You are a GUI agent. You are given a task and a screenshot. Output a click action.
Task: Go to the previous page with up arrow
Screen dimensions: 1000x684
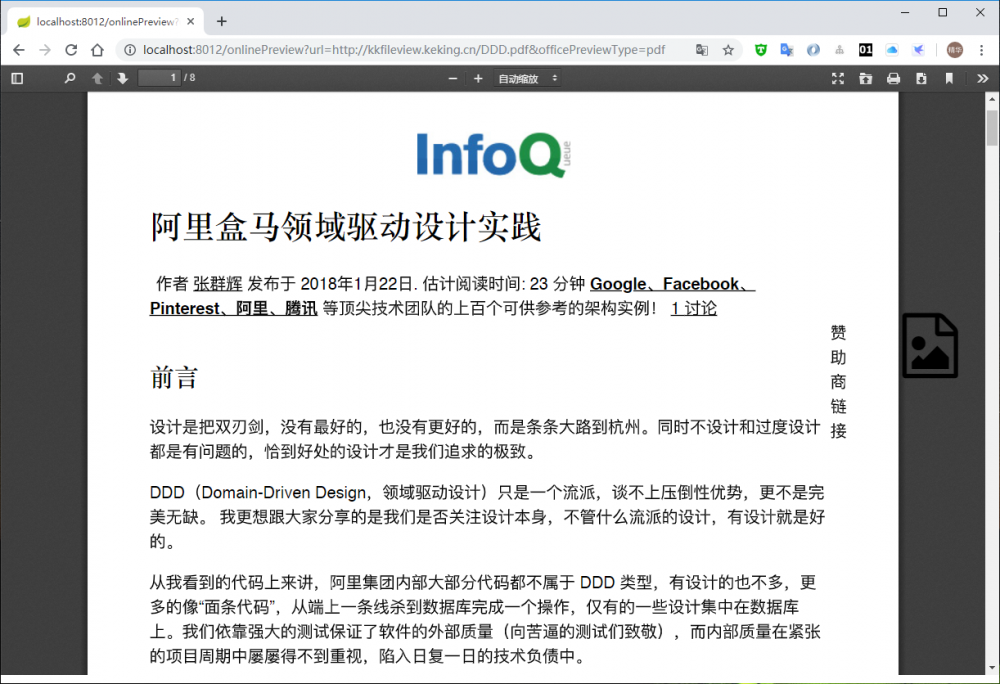[x=97, y=78]
